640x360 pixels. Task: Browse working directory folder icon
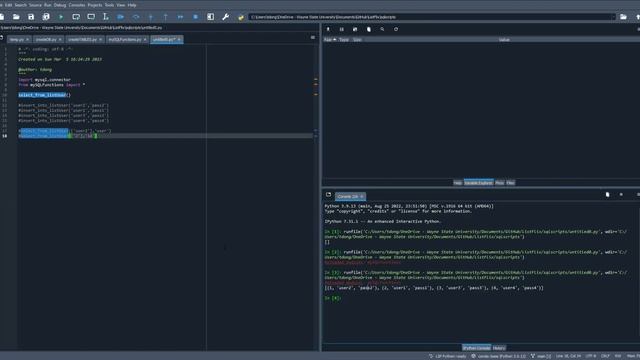click(623, 17)
